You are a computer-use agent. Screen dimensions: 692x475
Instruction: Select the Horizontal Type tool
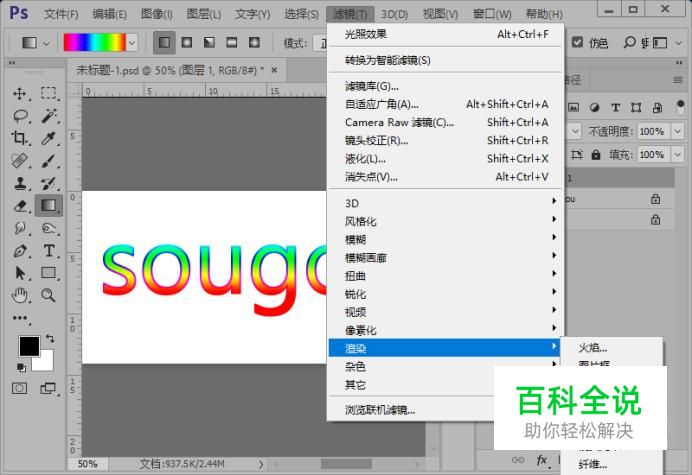coord(49,251)
